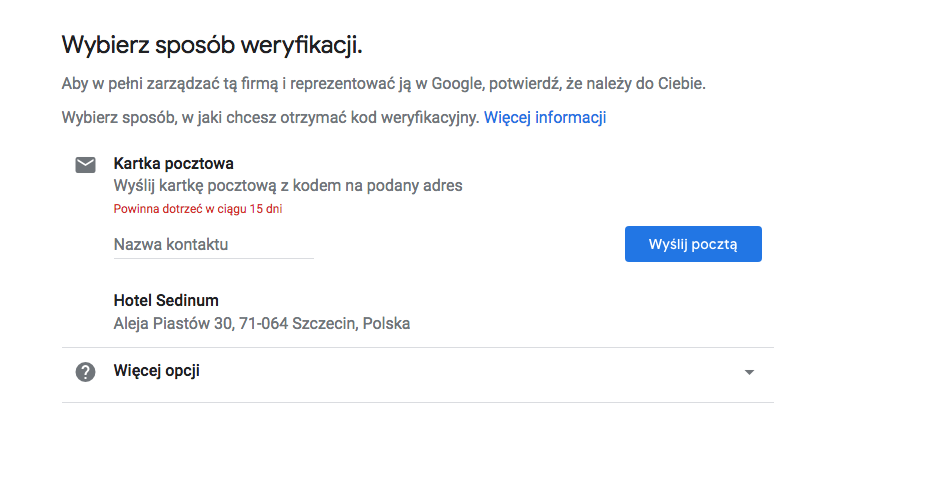The height and width of the screenshot is (497, 928).
Task: Expand the Więcej opcji dropdown arrow
Action: pyautogui.click(x=749, y=372)
